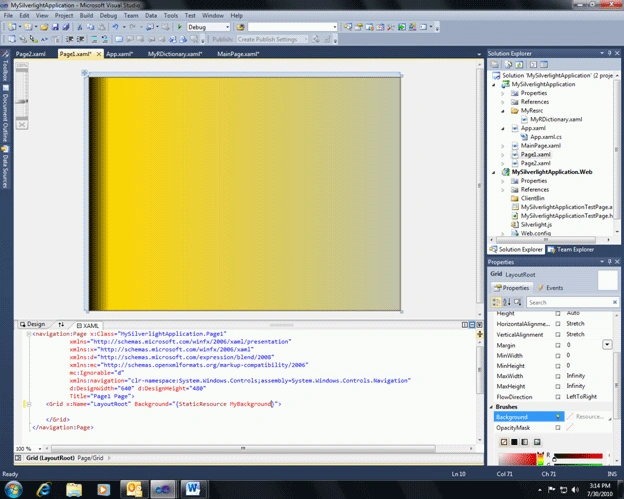Select brush type: no brush icon
The width and height of the screenshot is (624, 499).
click(504, 442)
